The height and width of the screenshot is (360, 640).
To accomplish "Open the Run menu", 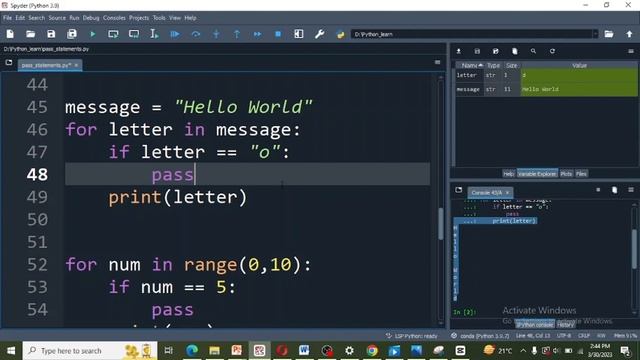I will [74, 18].
